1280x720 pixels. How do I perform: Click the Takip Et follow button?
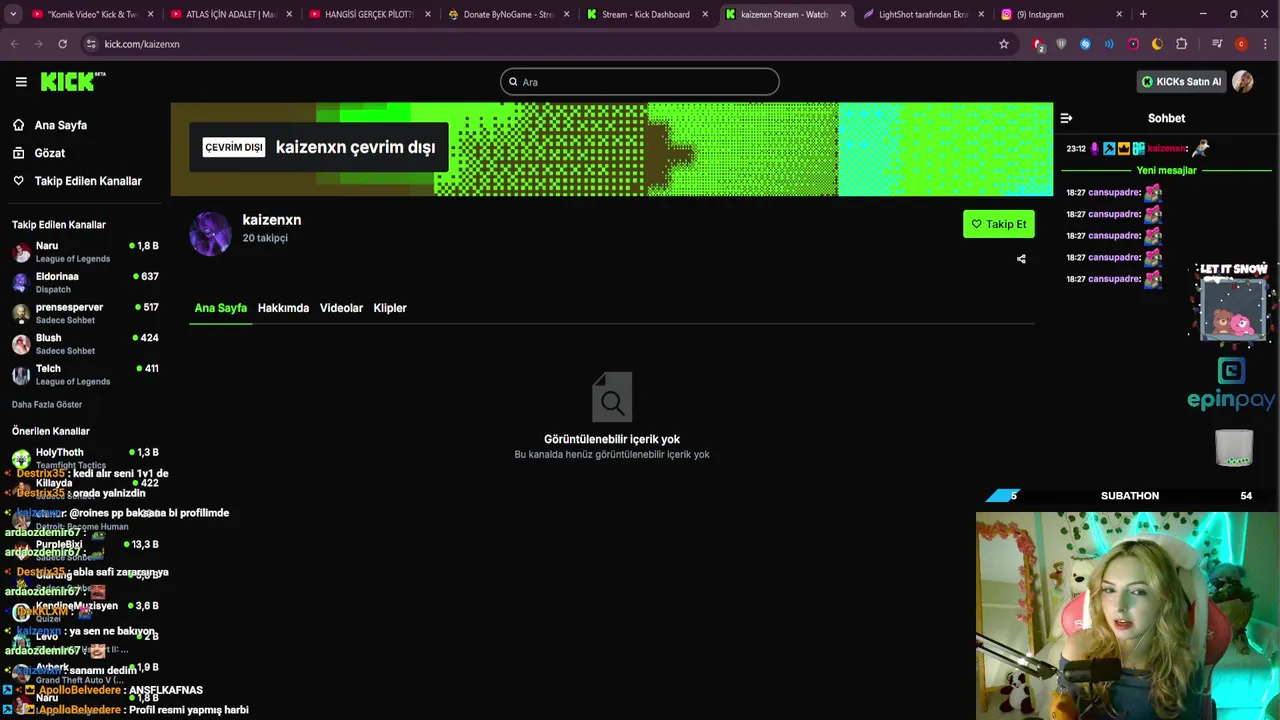pyautogui.click(x=999, y=224)
